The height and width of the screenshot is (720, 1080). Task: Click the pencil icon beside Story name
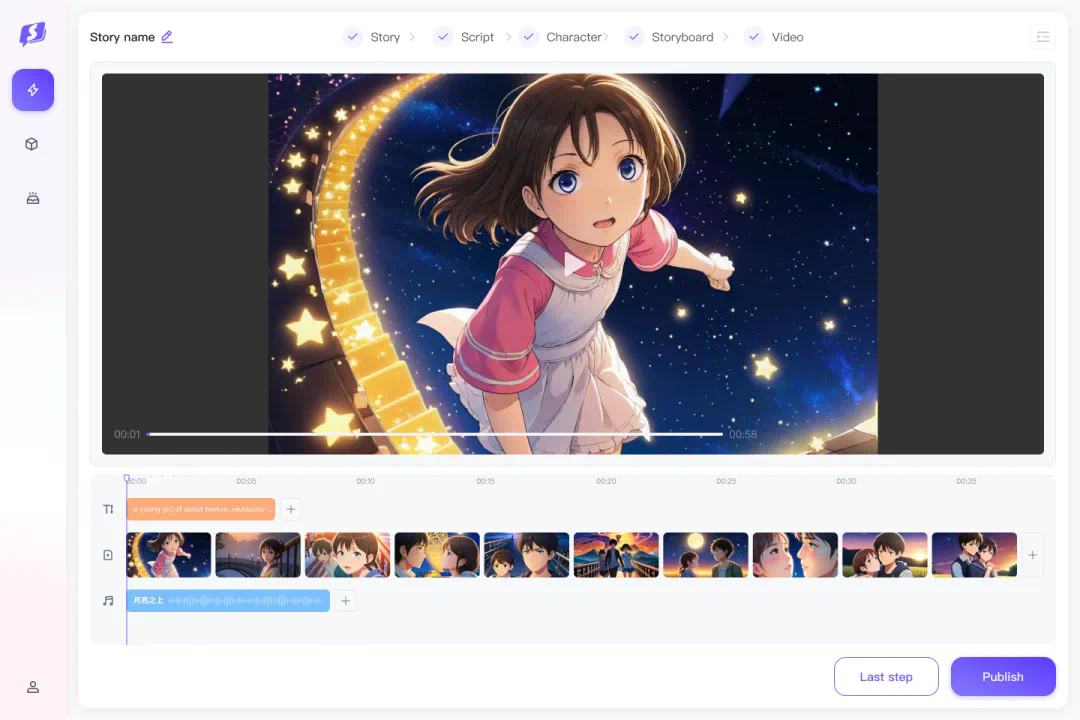point(167,37)
